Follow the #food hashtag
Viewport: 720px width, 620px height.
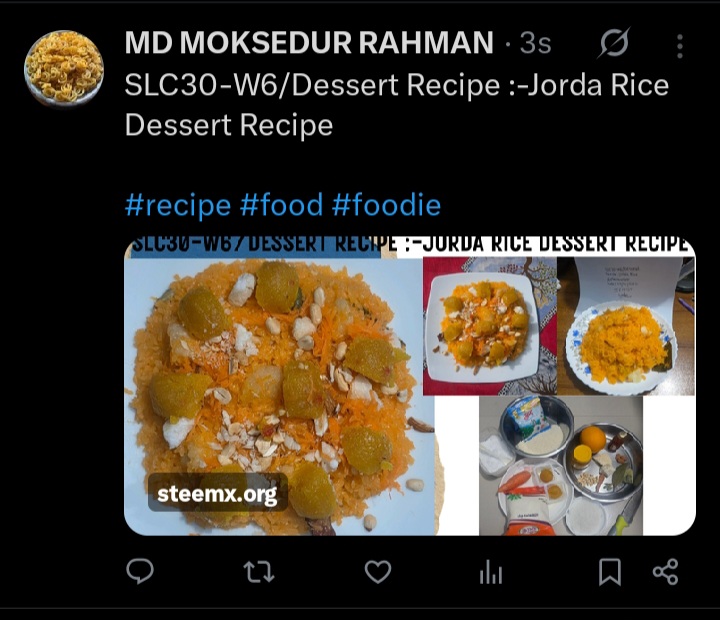[281, 205]
